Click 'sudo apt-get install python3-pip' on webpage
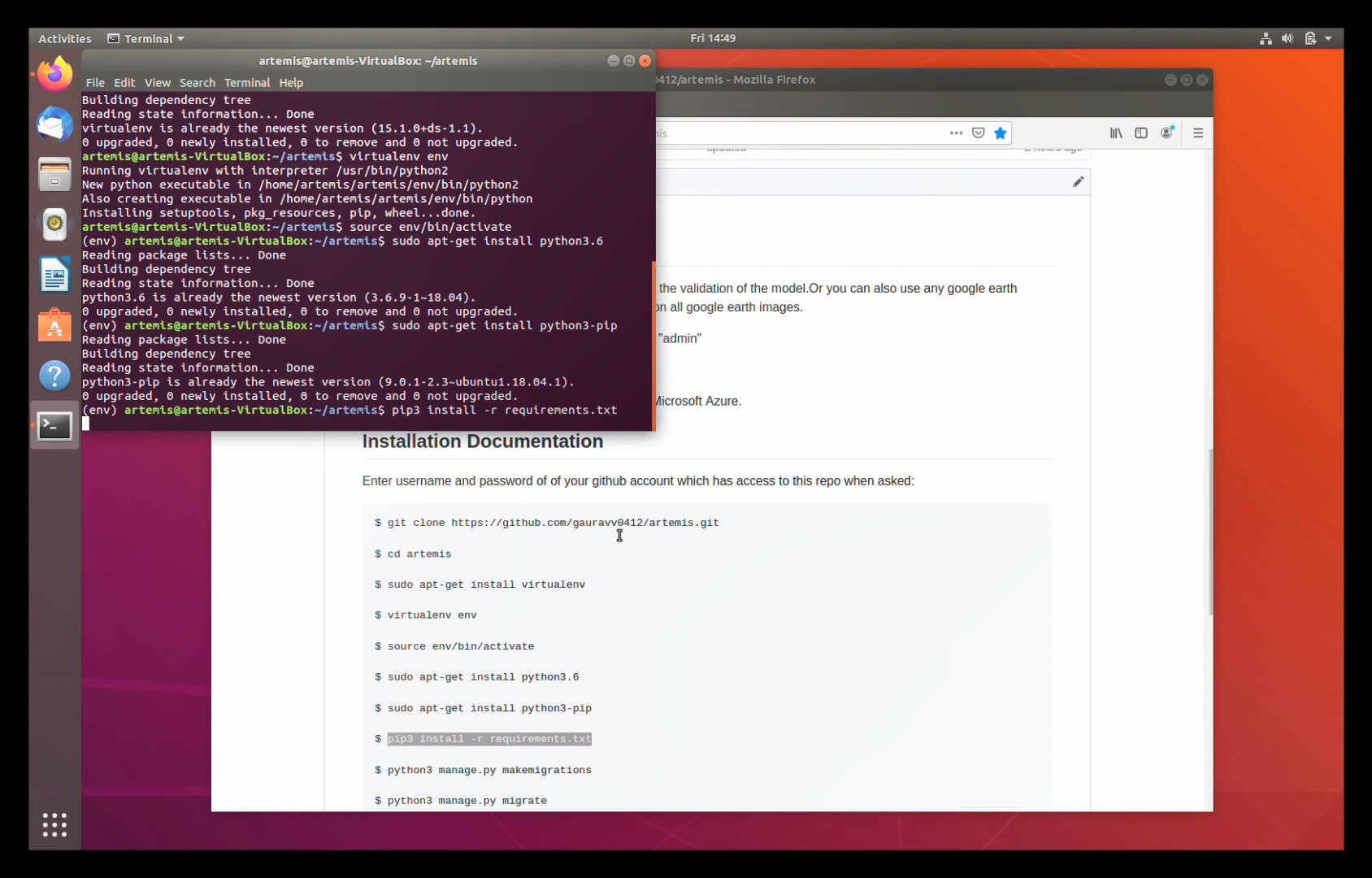Screen dimensions: 1372x878 (x=489, y=708)
